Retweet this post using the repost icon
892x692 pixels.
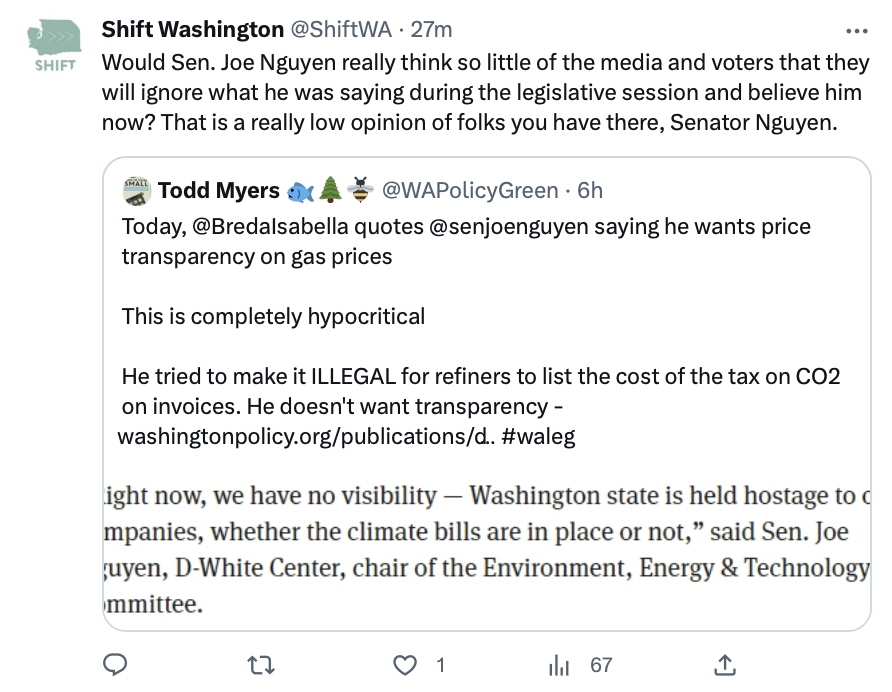tap(261, 665)
